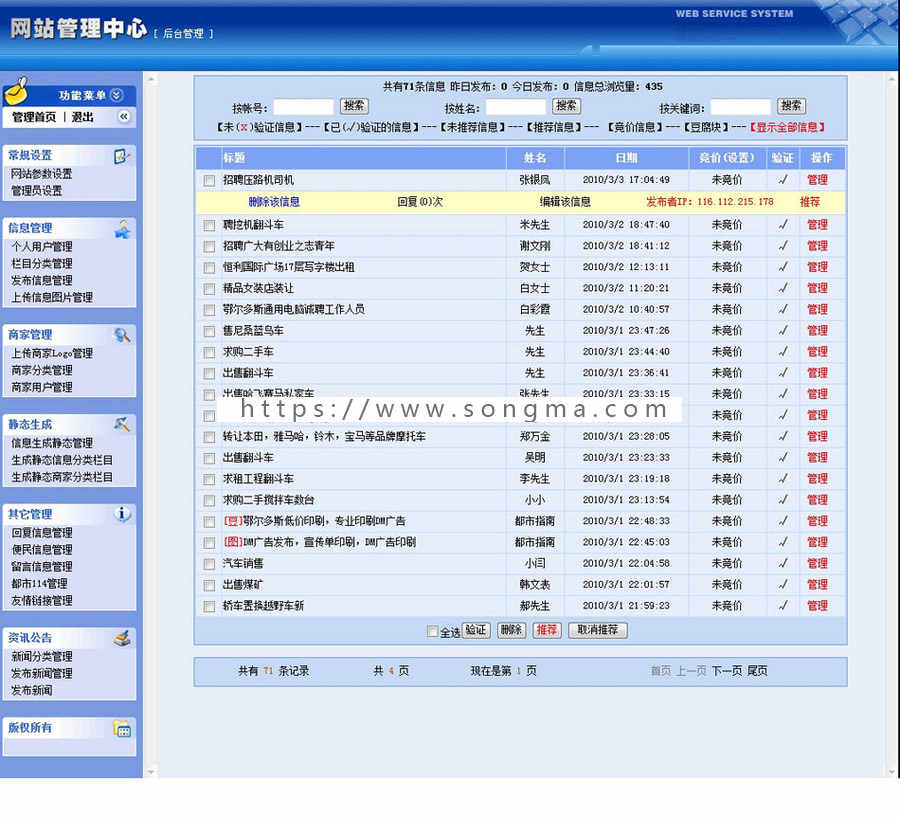Click the 静态生成 tools icon

(122, 424)
